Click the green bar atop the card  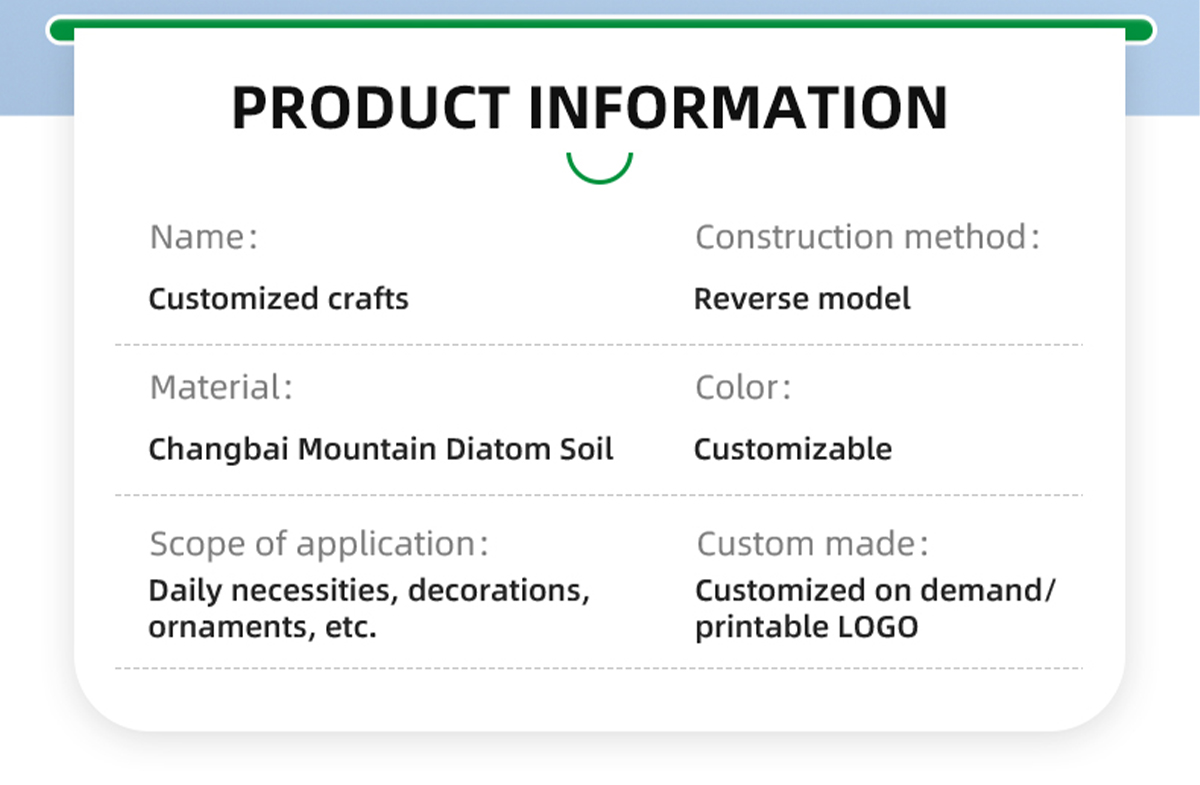[600, 31]
